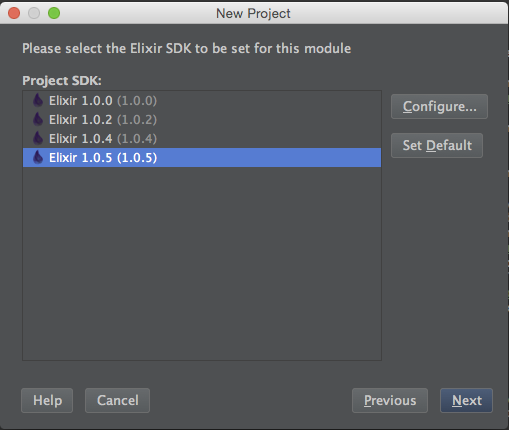509x430 pixels.
Task: Click the green zoom window button
Action: (x=54, y=13)
